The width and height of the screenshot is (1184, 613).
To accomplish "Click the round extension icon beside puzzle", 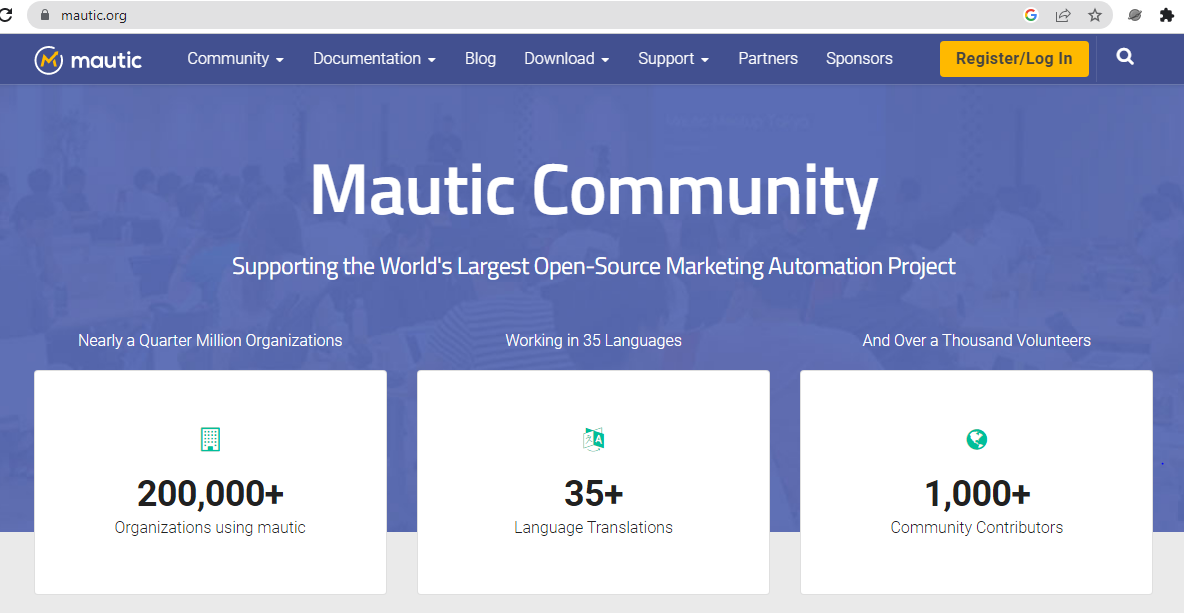I will pyautogui.click(x=1134, y=15).
